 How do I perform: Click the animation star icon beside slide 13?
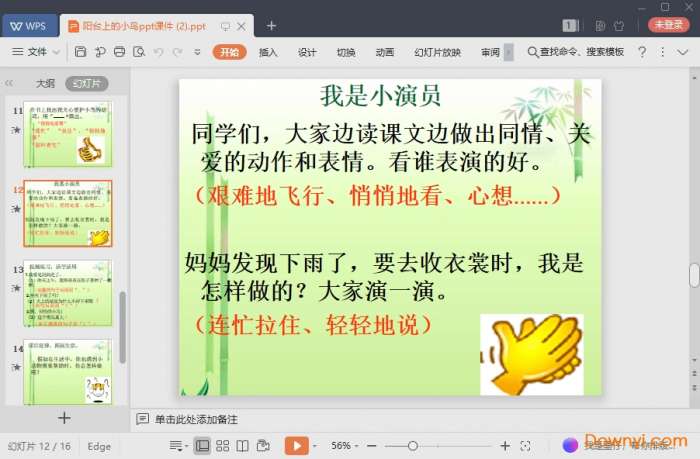[16, 288]
